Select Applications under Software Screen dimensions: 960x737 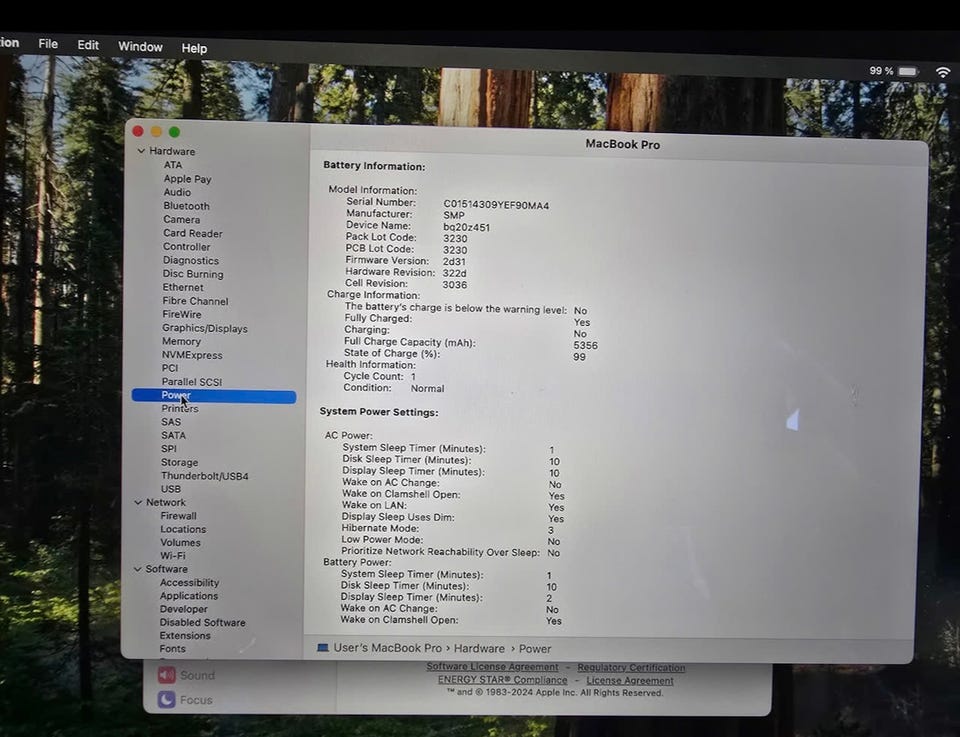(x=189, y=596)
